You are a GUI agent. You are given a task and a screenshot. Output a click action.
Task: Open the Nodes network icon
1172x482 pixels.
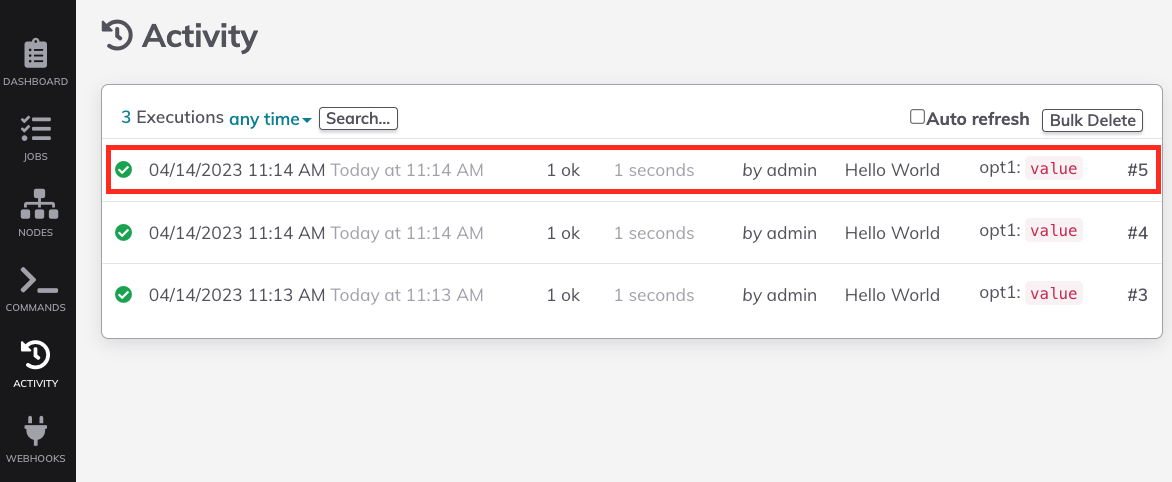pyautogui.click(x=35, y=204)
